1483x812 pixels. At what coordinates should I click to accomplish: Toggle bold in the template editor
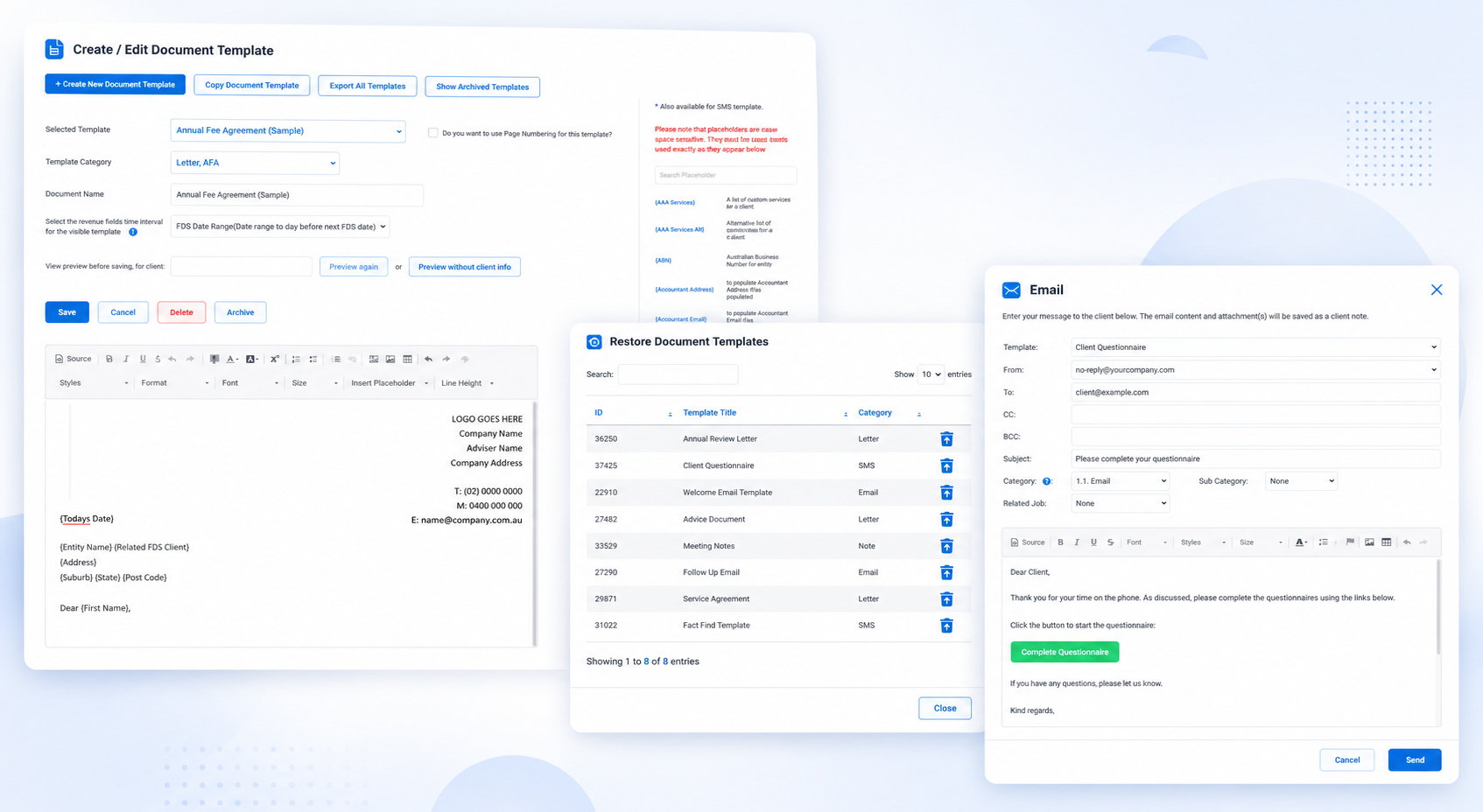click(109, 359)
